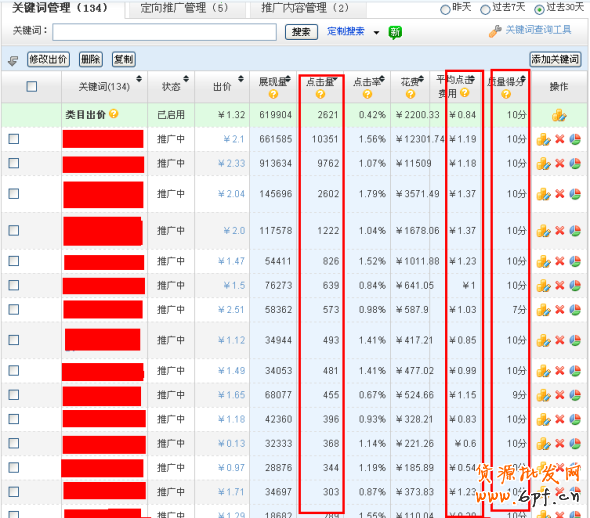Viewport: 590px width, 518px height.
Task: Sort by the 状态 column arrows
Action: [186, 79]
